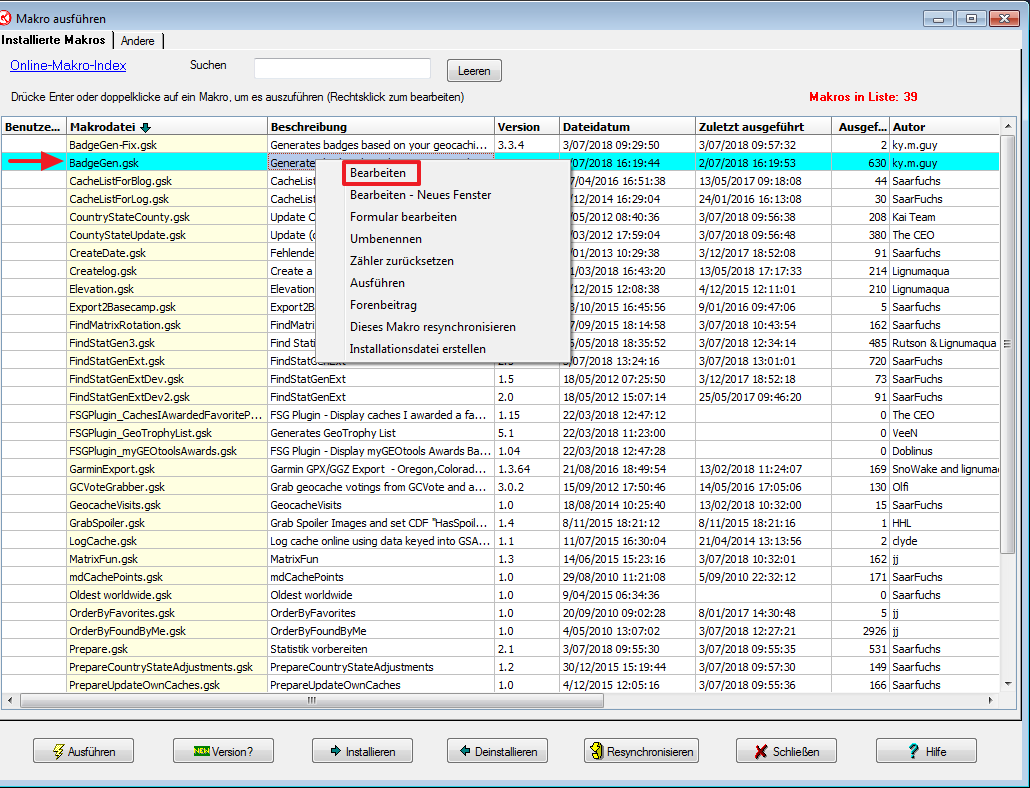Switch to the Andere tab

coord(137,41)
